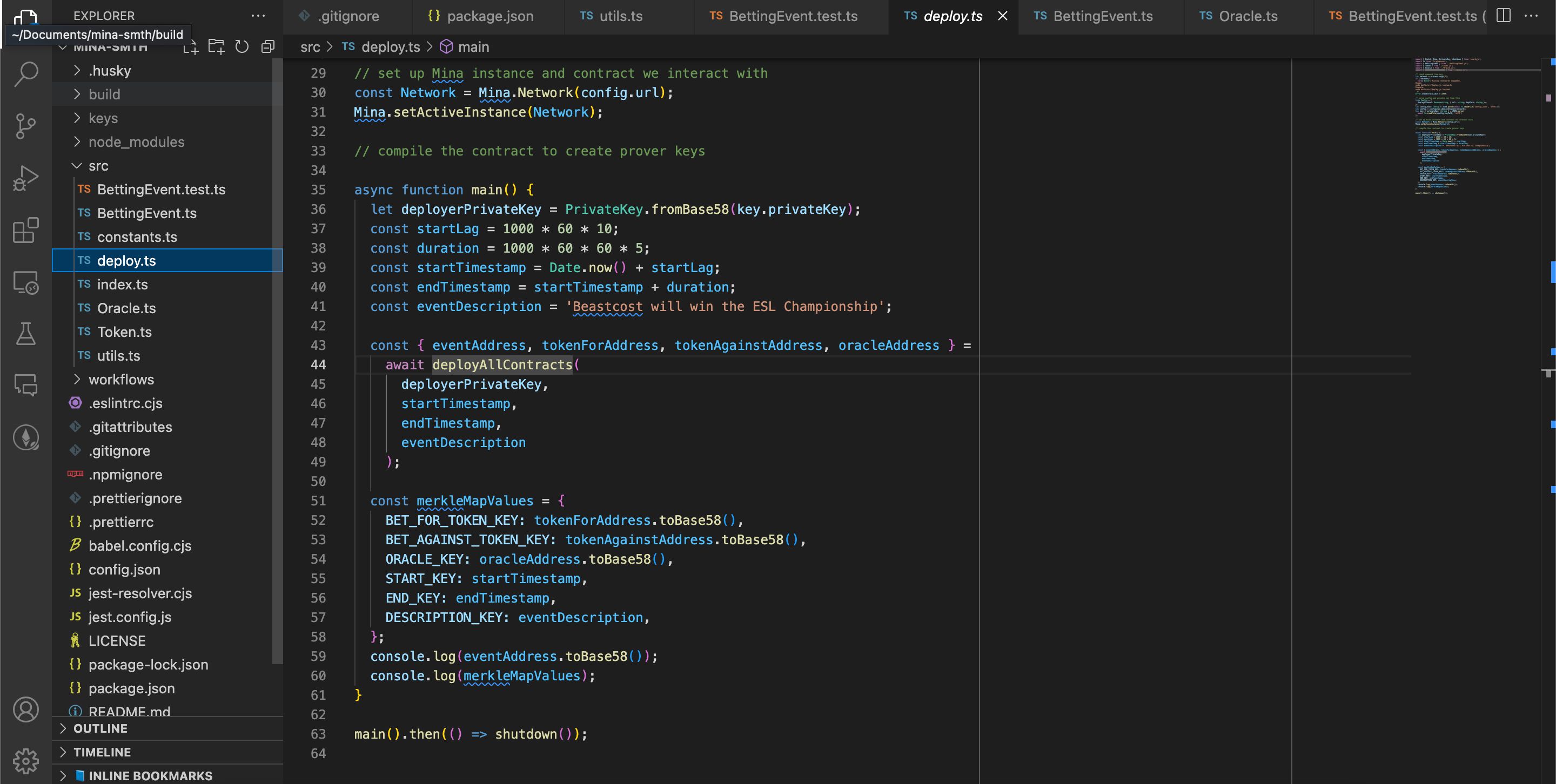Close the deploy.ts tab
Viewport: 1556px width, 784px height.
point(1003,16)
